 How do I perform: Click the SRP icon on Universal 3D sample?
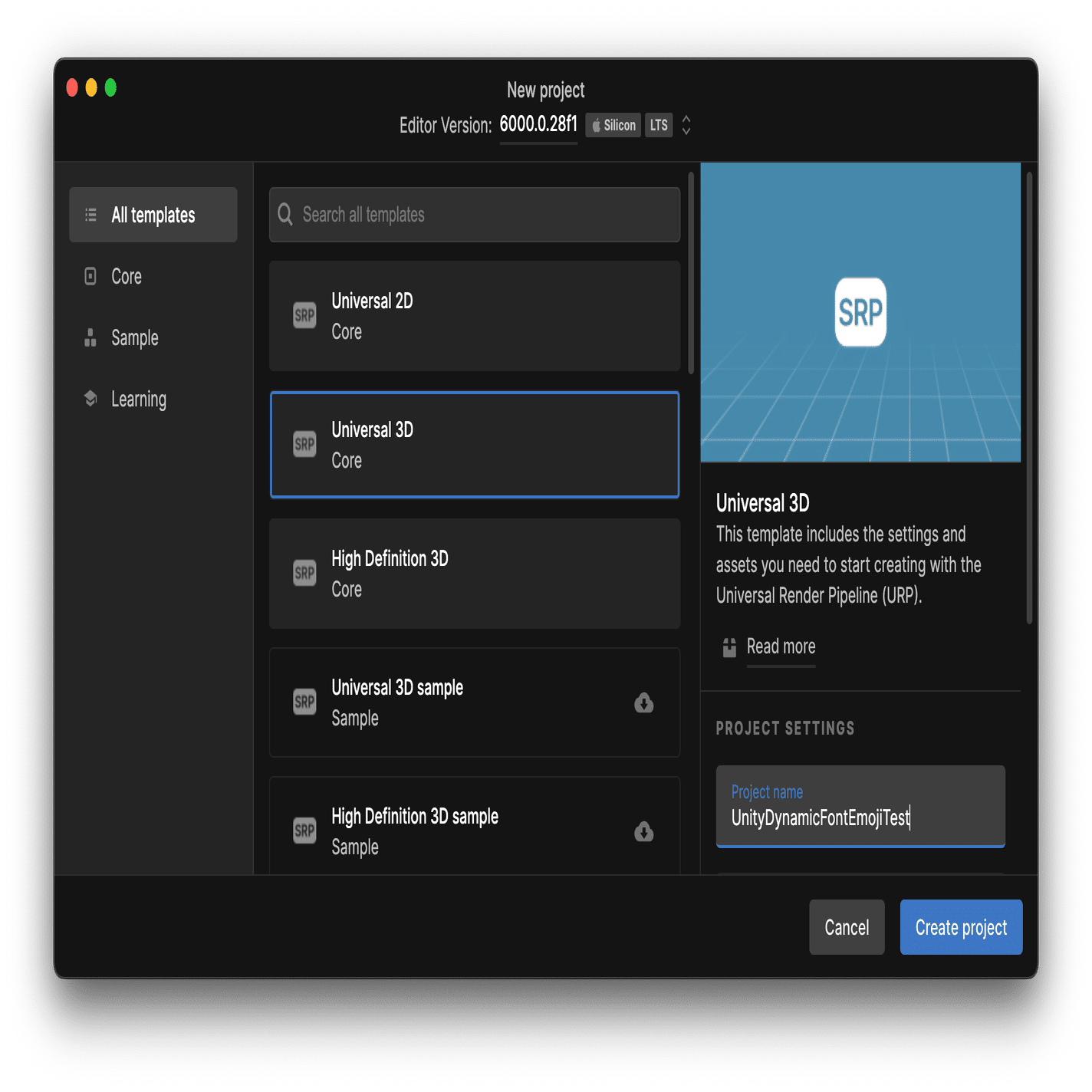pyautogui.click(x=304, y=702)
